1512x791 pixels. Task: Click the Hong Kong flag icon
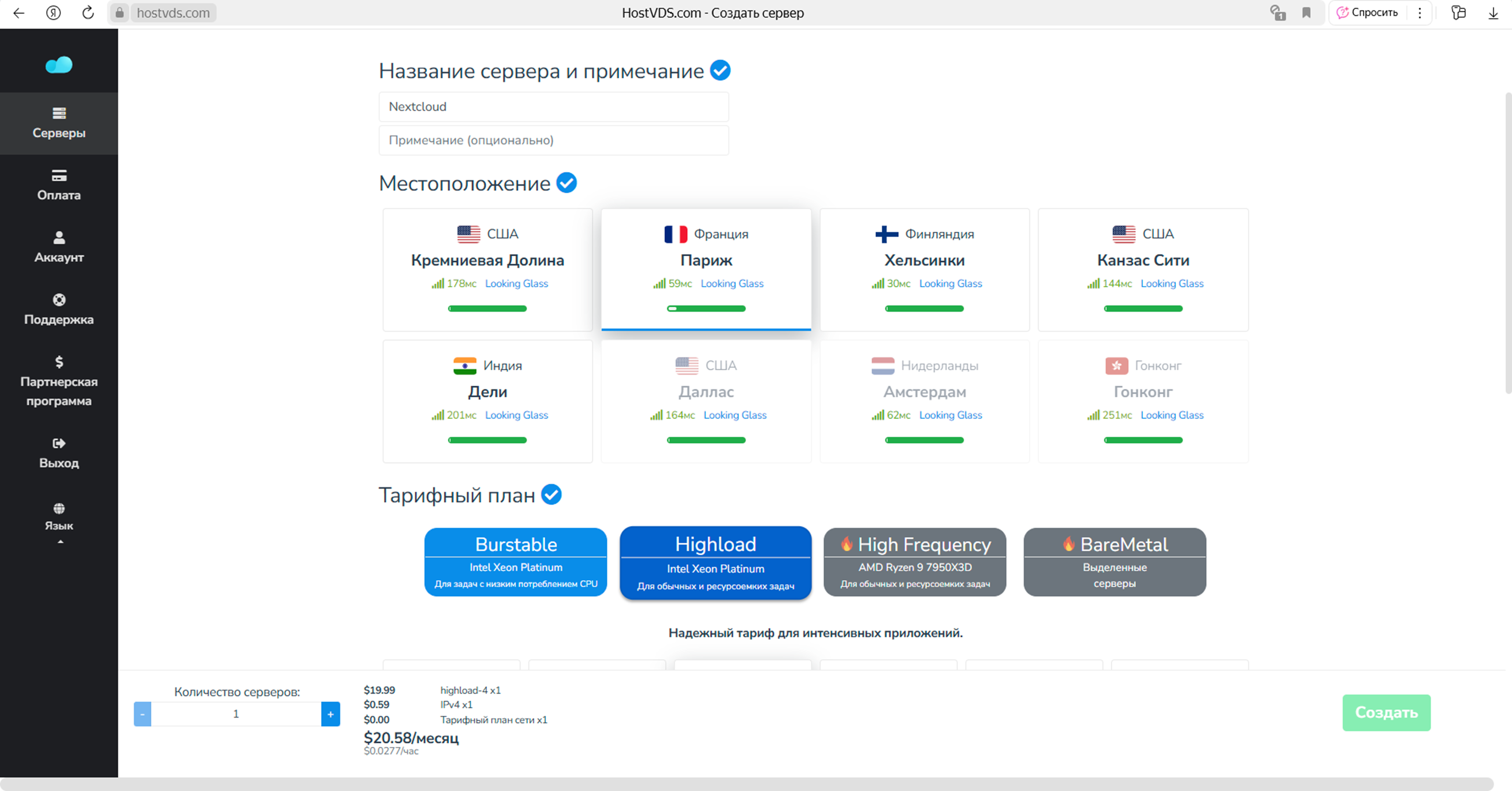coord(1116,365)
